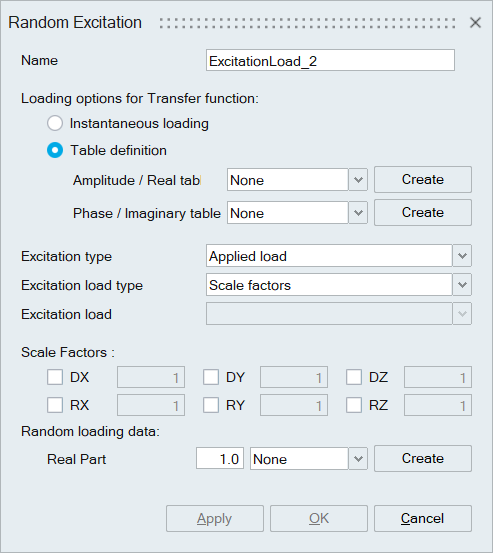Screen dimensions: 493x553
Task: Select the Table definition radio option
Action: tap(55, 150)
